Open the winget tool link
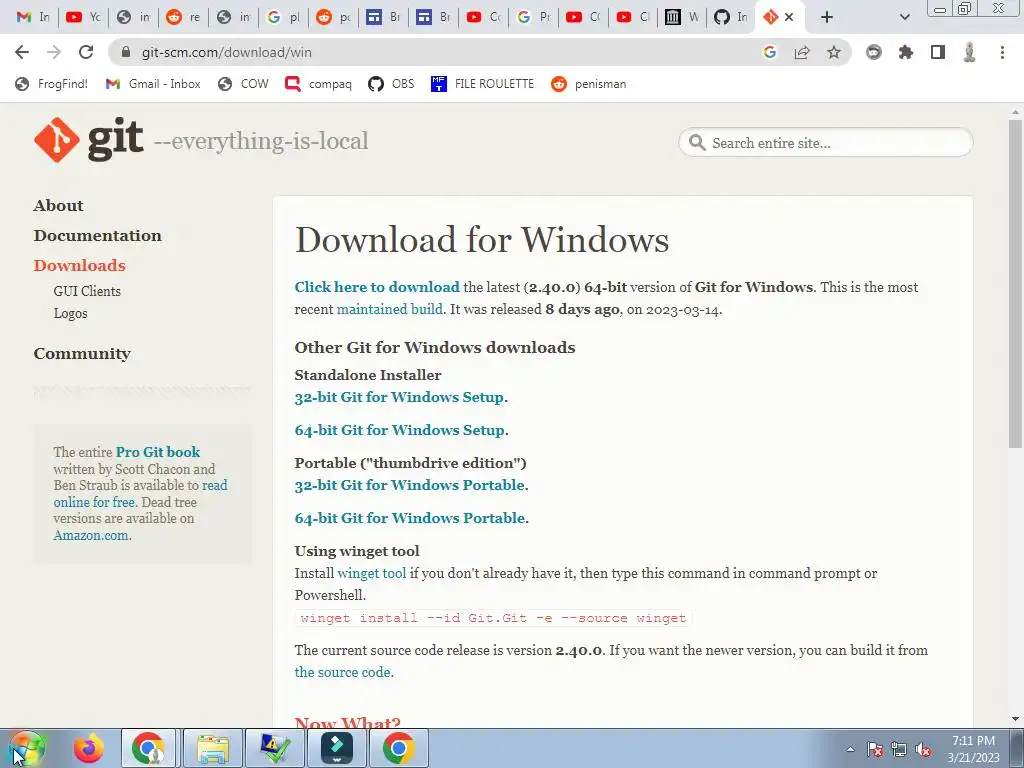This screenshot has width=1024, height=768. point(371,573)
